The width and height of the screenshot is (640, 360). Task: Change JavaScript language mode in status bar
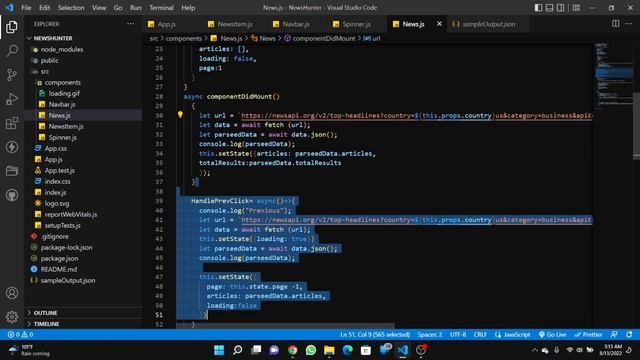pyautogui.click(x=513, y=334)
